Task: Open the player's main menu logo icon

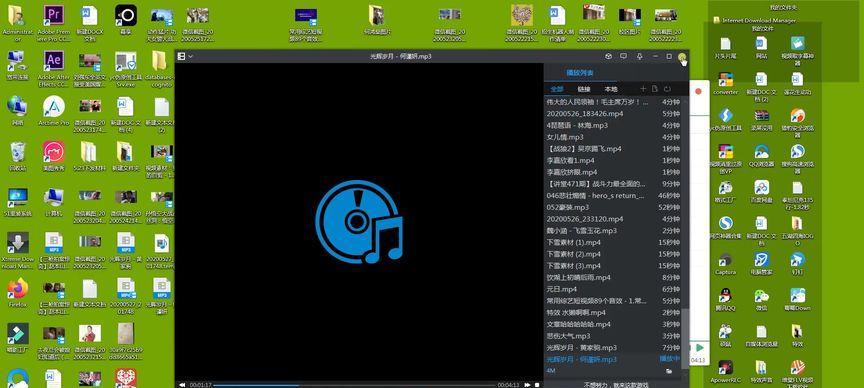Action: tap(181, 56)
